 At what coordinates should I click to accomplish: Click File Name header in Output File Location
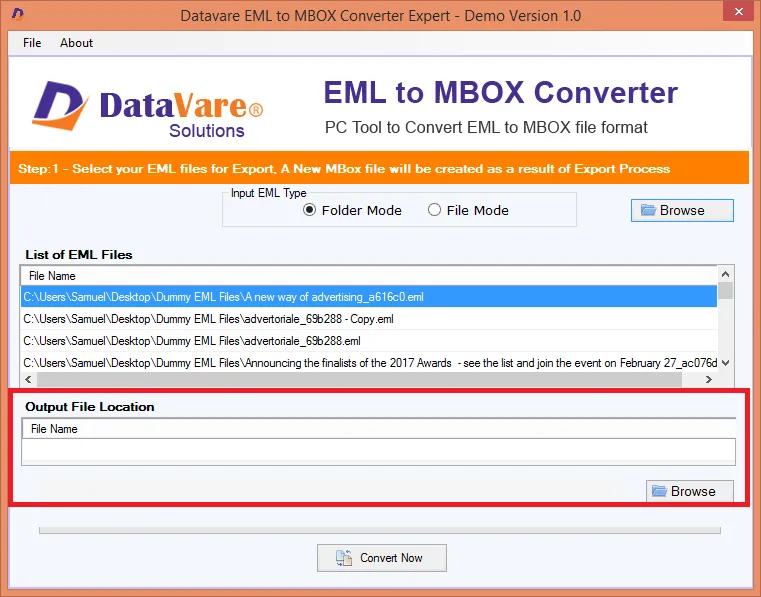tap(379, 429)
